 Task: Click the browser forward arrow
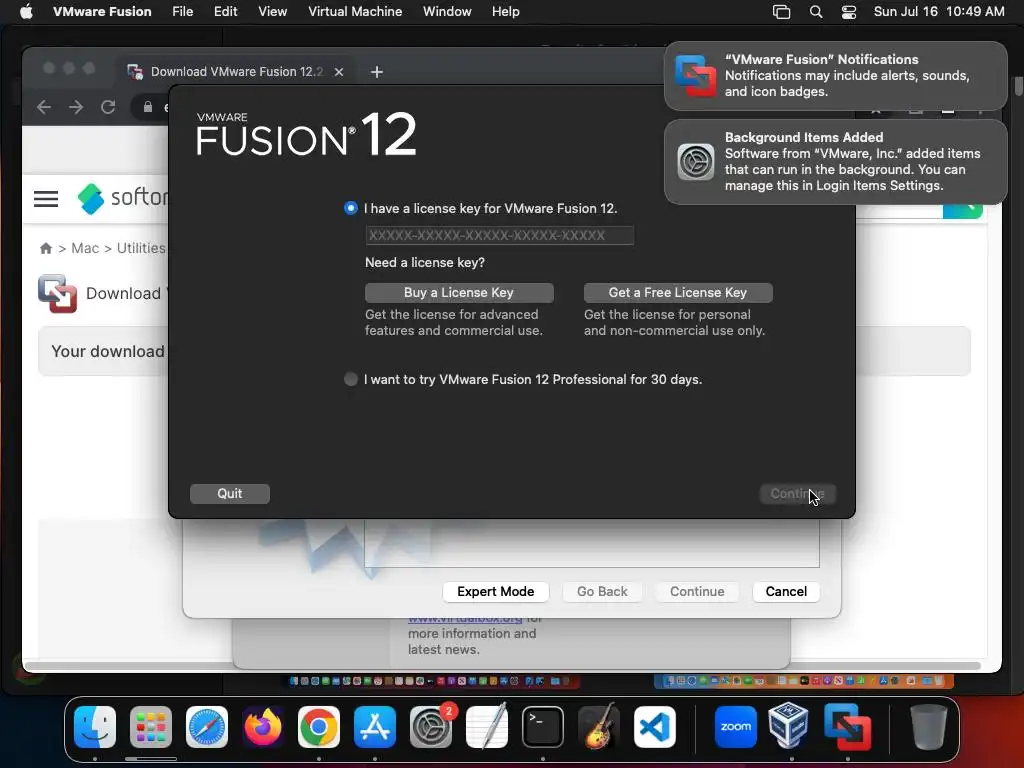click(76, 107)
